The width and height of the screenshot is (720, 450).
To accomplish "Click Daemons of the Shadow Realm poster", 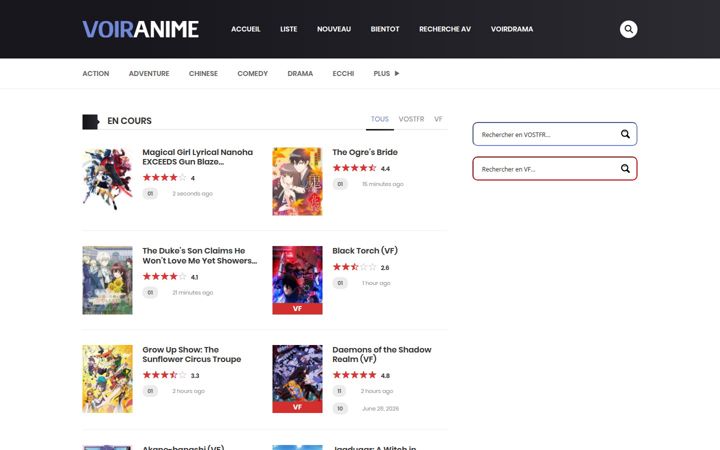I will [x=297, y=379].
